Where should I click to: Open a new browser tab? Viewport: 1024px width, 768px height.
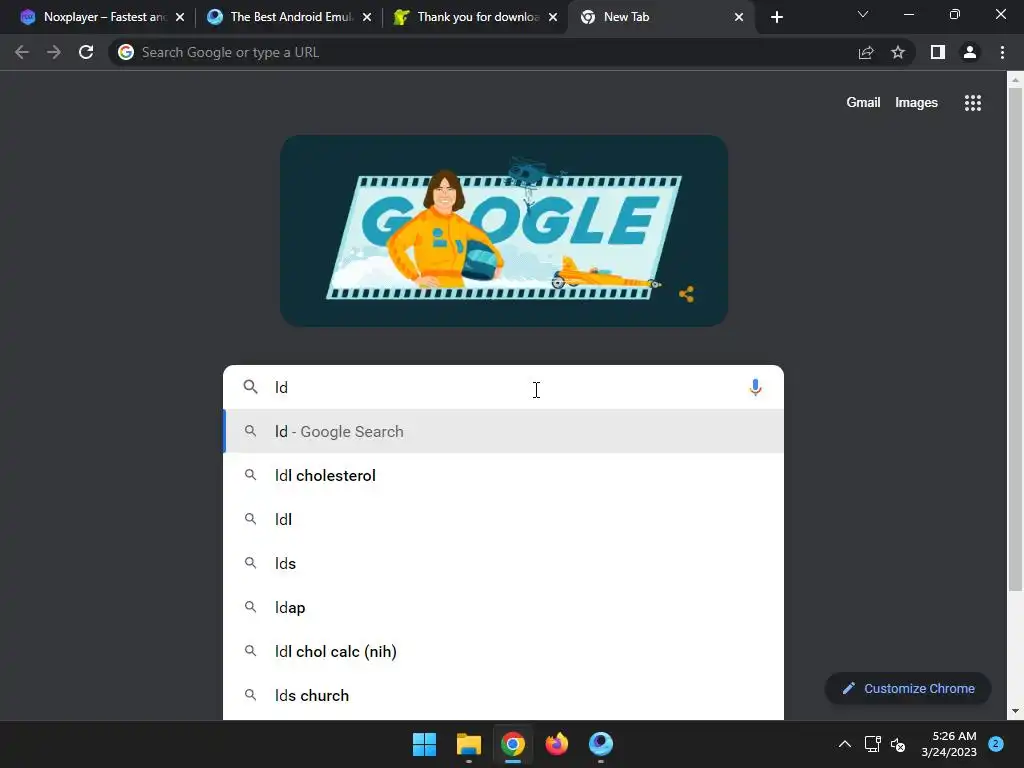pyautogui.click(x=776, y=17)
